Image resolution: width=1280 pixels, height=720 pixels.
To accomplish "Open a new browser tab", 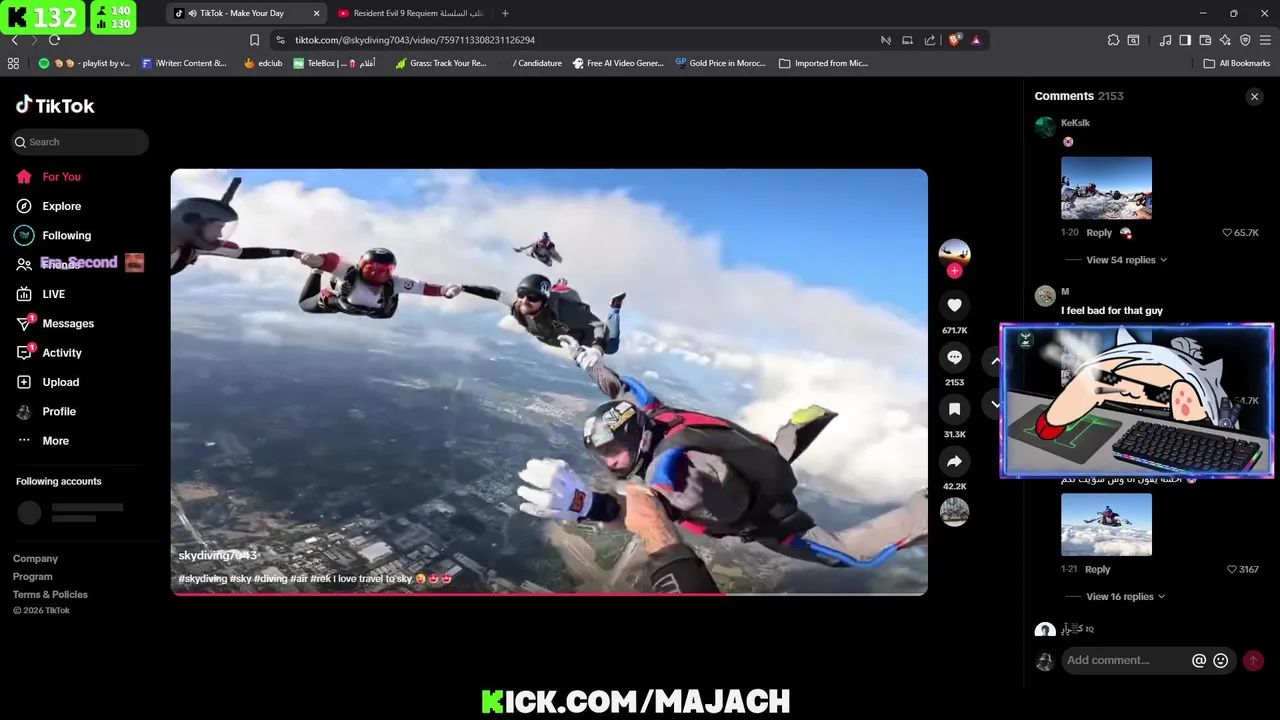I will [x=505, y=13].
